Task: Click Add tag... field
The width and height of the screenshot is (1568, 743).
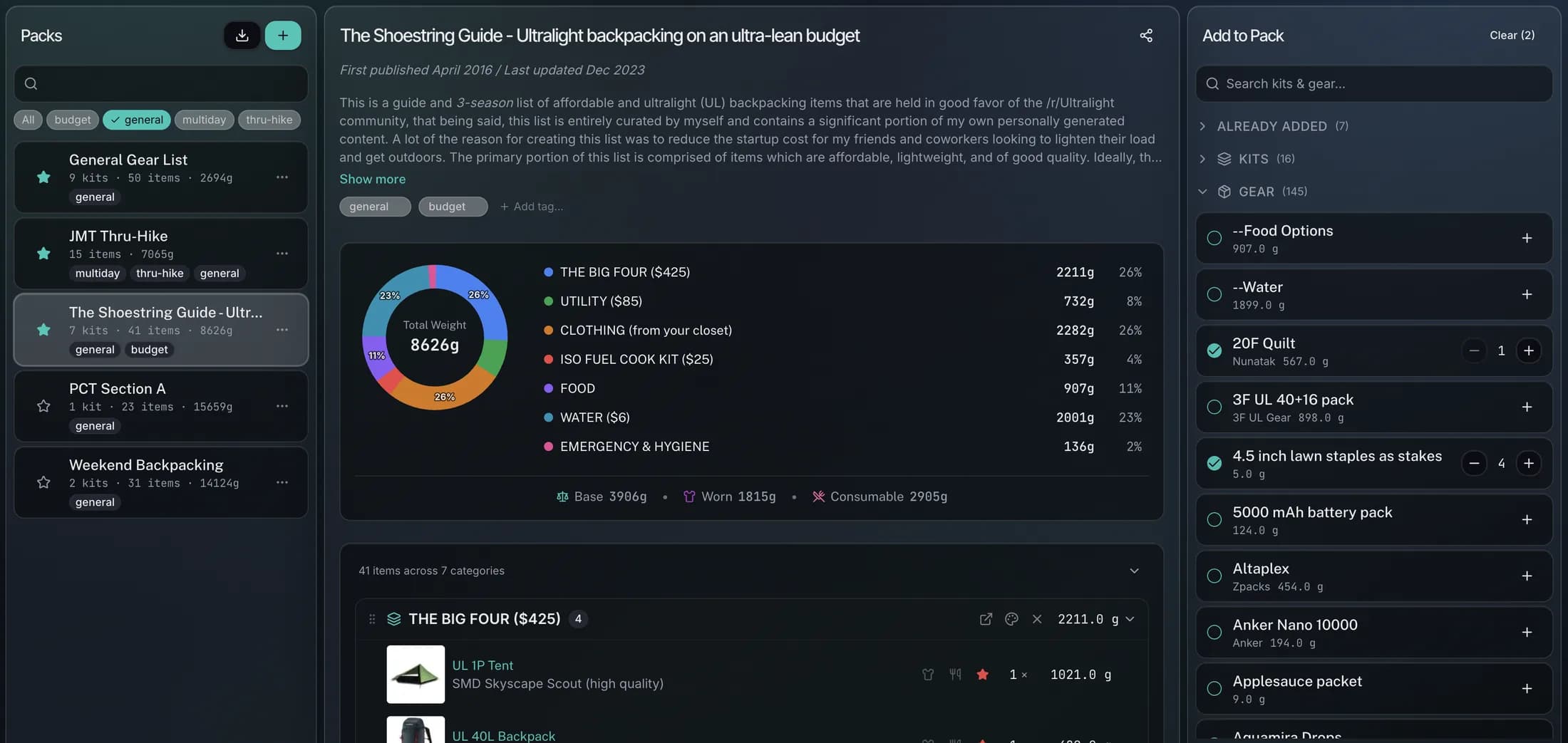Action: coord(532,207)
